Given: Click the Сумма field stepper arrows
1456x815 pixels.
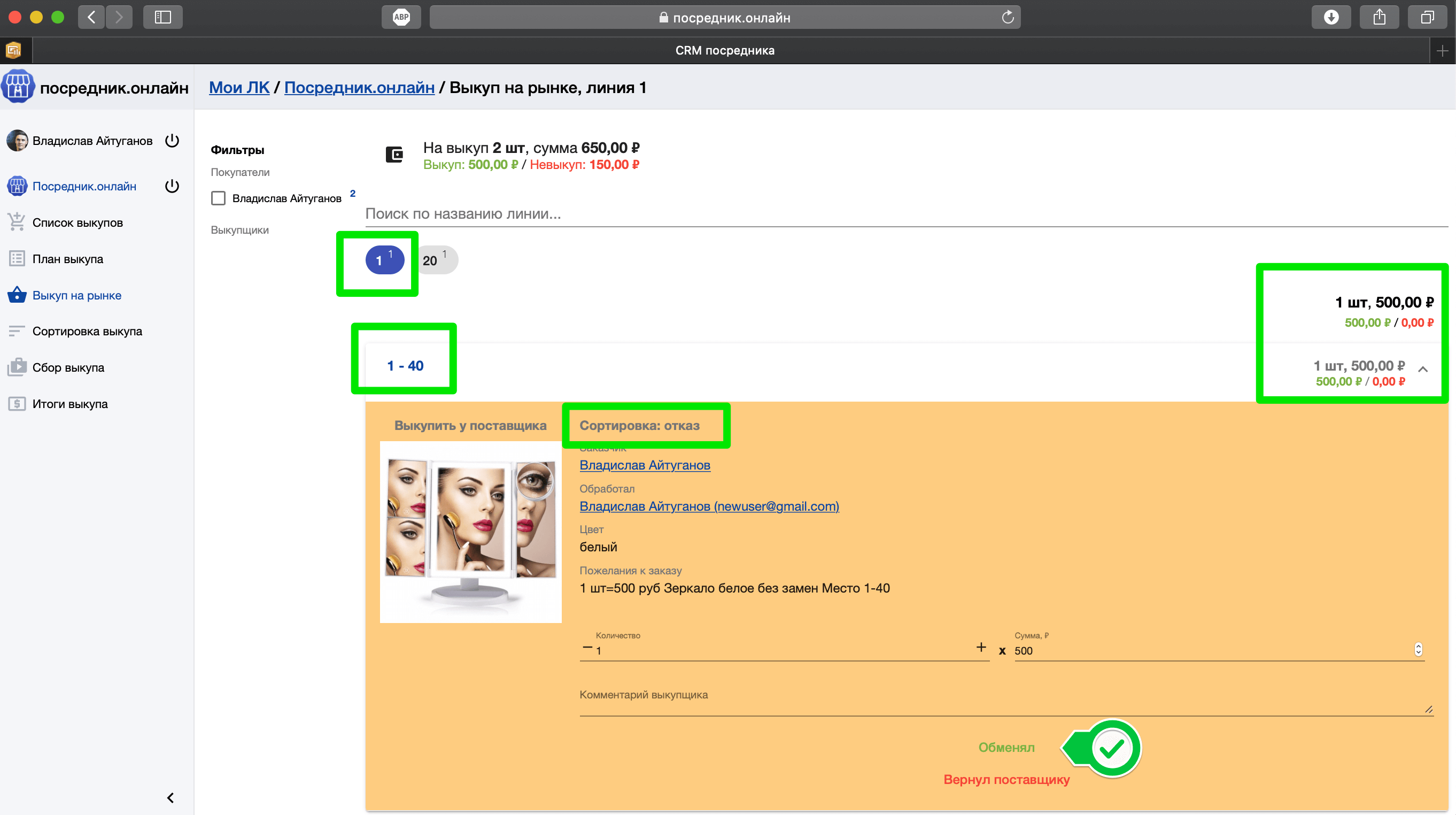Looking at the screenshot, I should tap(1418, 649).
